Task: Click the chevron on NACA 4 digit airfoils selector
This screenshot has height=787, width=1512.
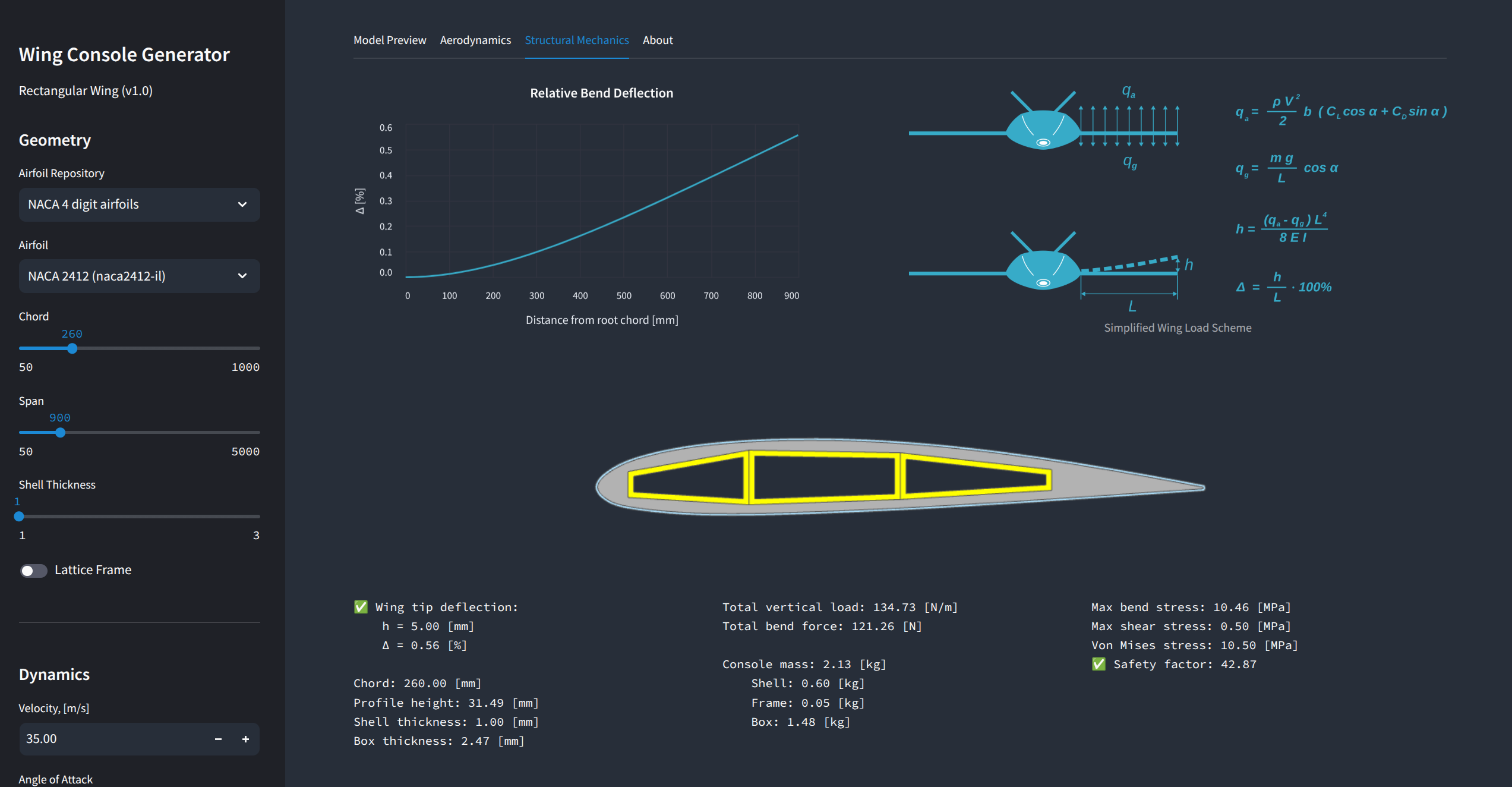Action: point(242,204)
